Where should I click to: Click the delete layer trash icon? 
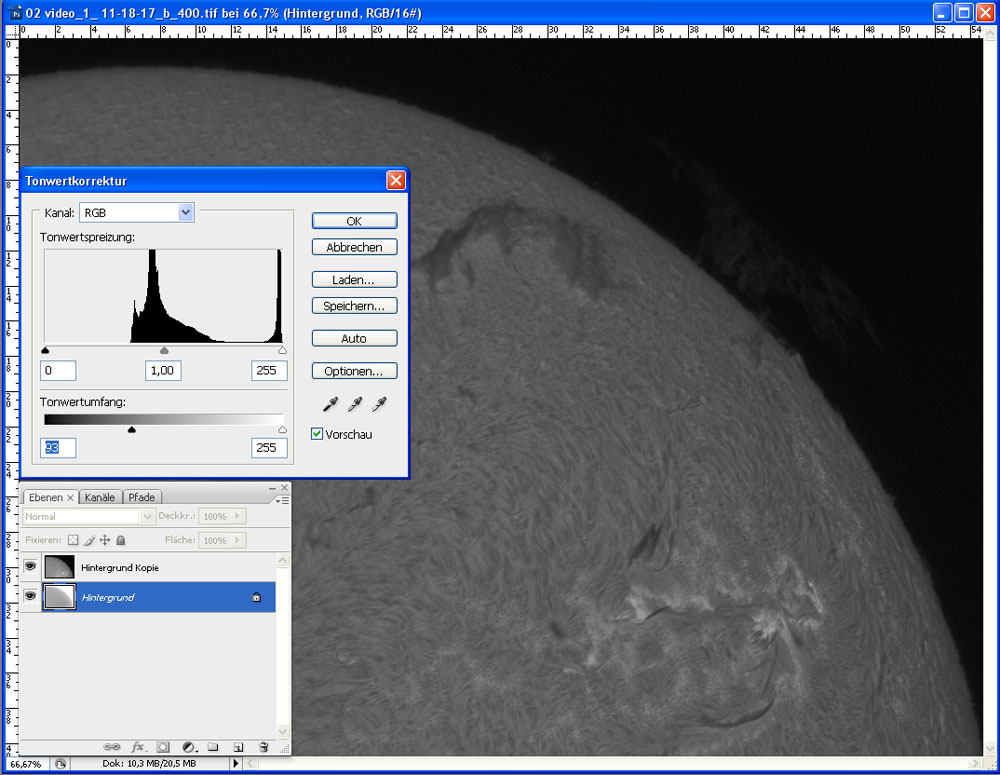coord(263,746)
